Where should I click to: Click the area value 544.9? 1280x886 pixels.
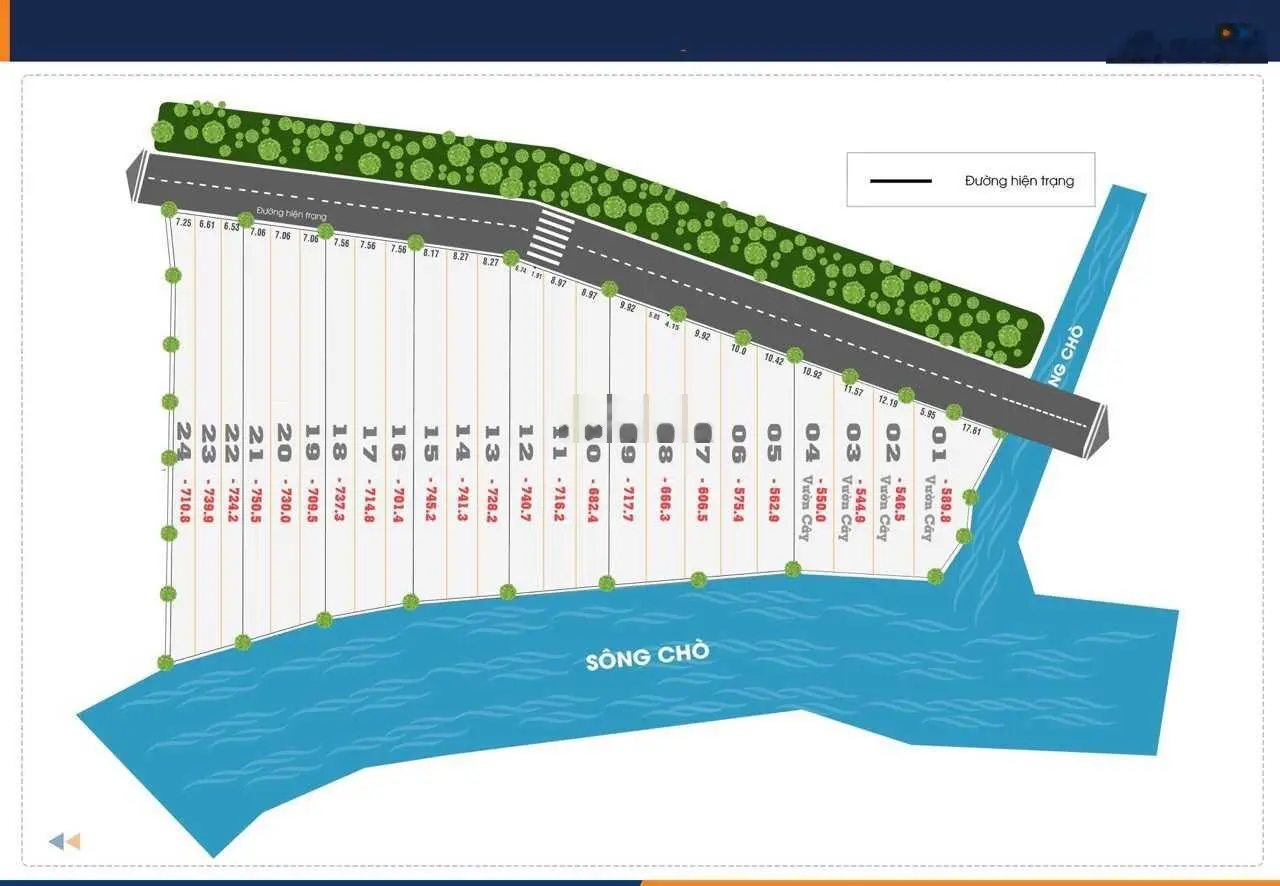(x=860, y=506)
